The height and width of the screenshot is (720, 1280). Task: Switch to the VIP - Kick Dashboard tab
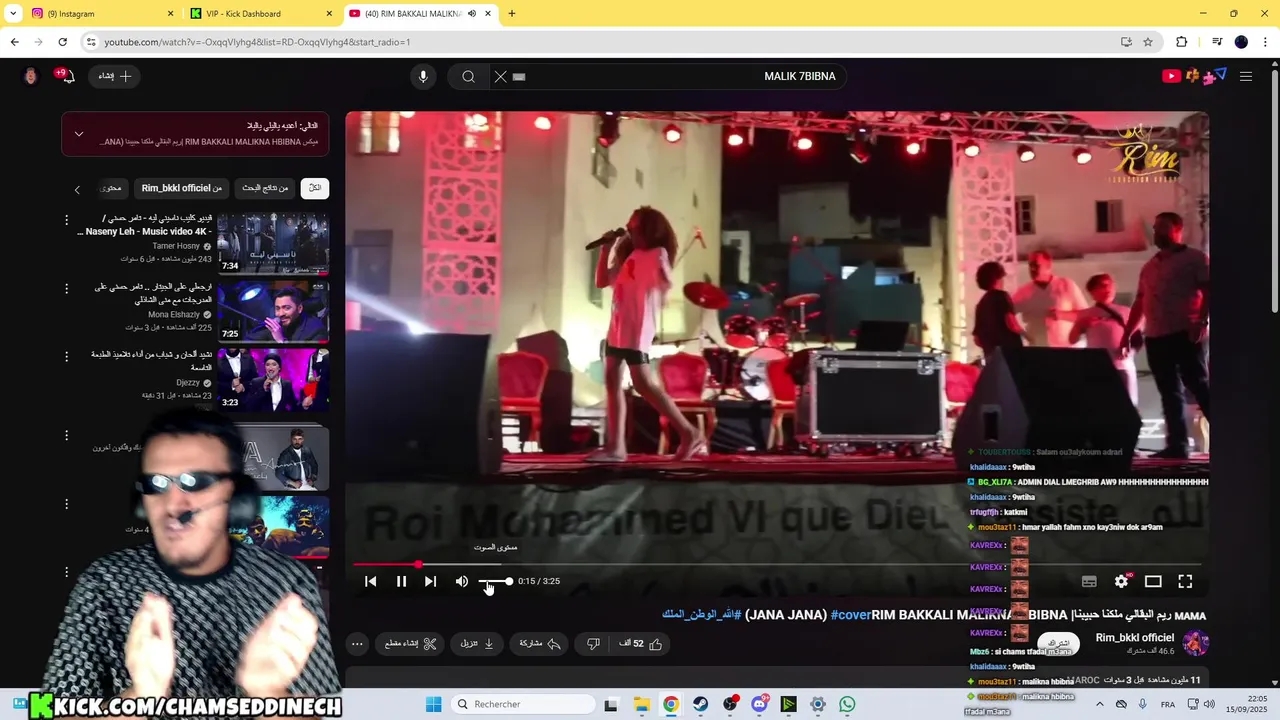(x=262, y=13)
